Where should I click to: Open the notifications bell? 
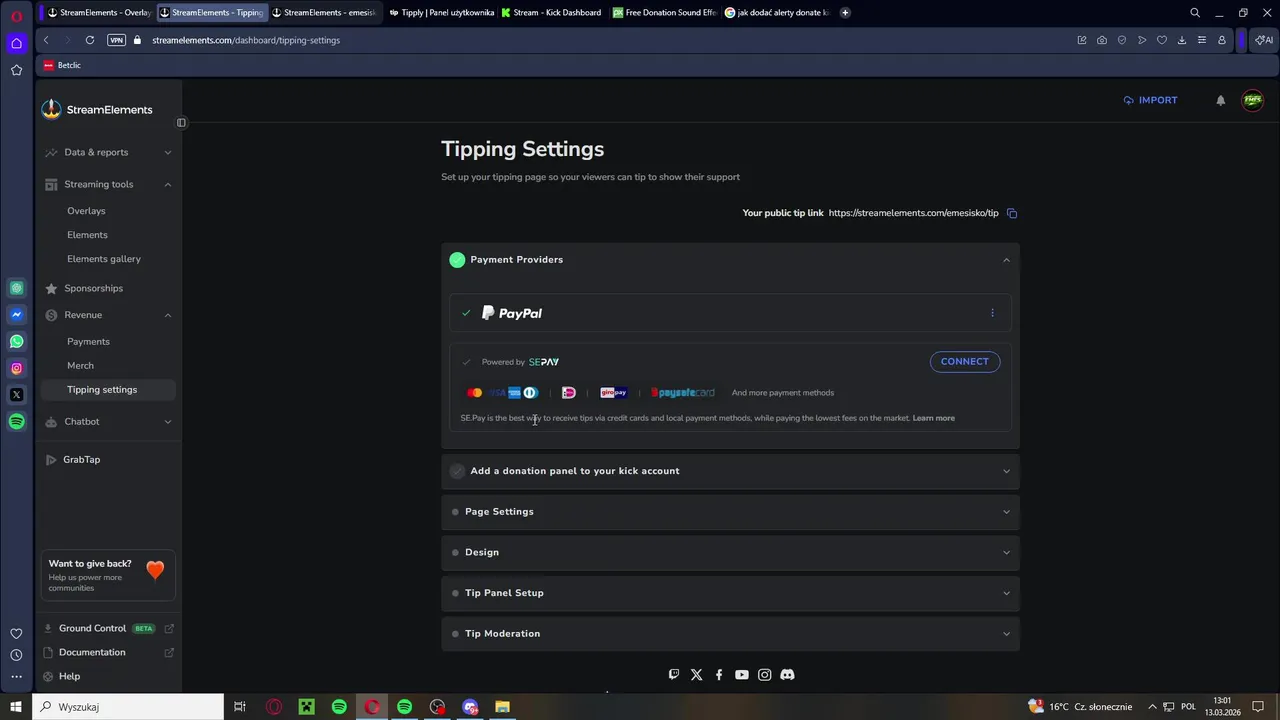(x=1220, y=100)
